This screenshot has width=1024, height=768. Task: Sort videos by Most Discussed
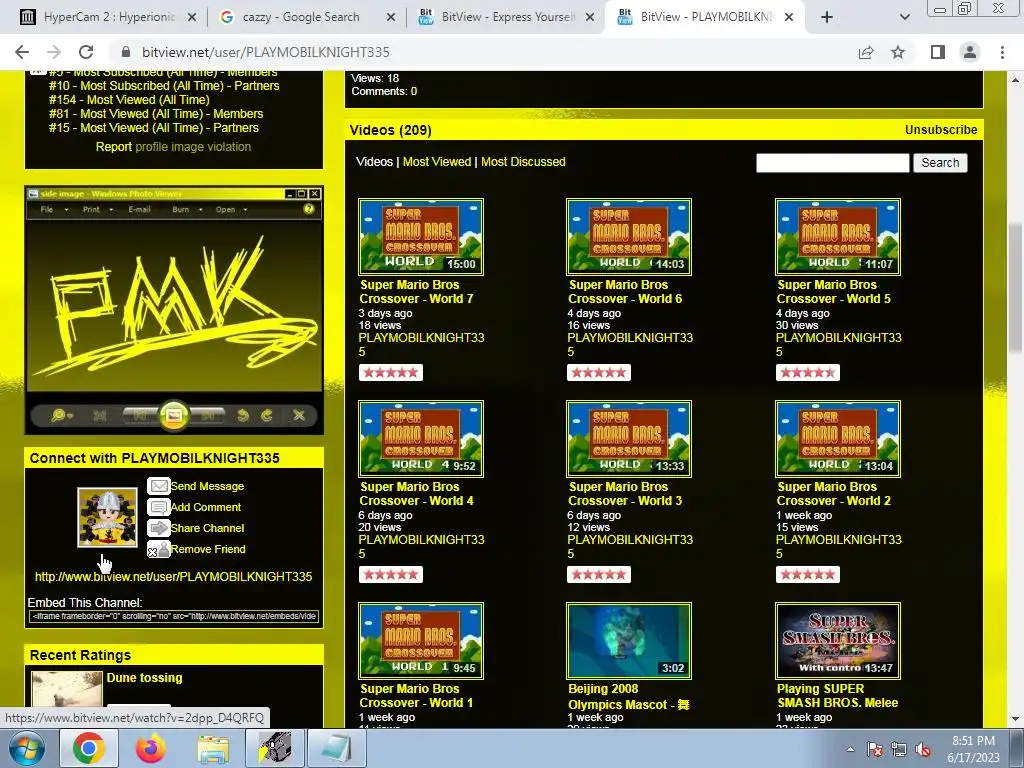[x=523, y=162]
